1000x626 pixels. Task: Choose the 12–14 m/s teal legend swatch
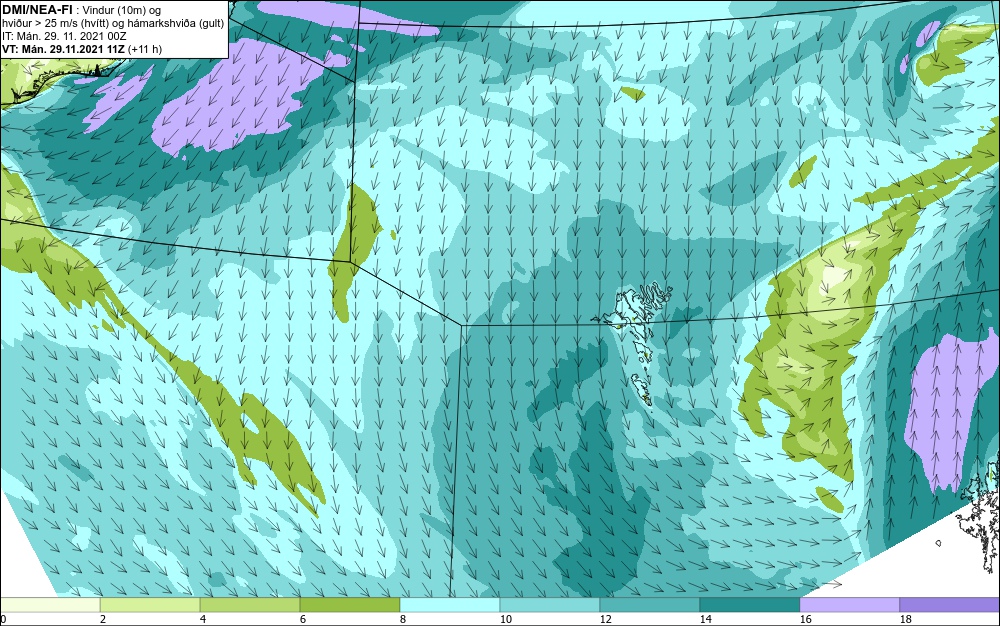coord(649,604)
